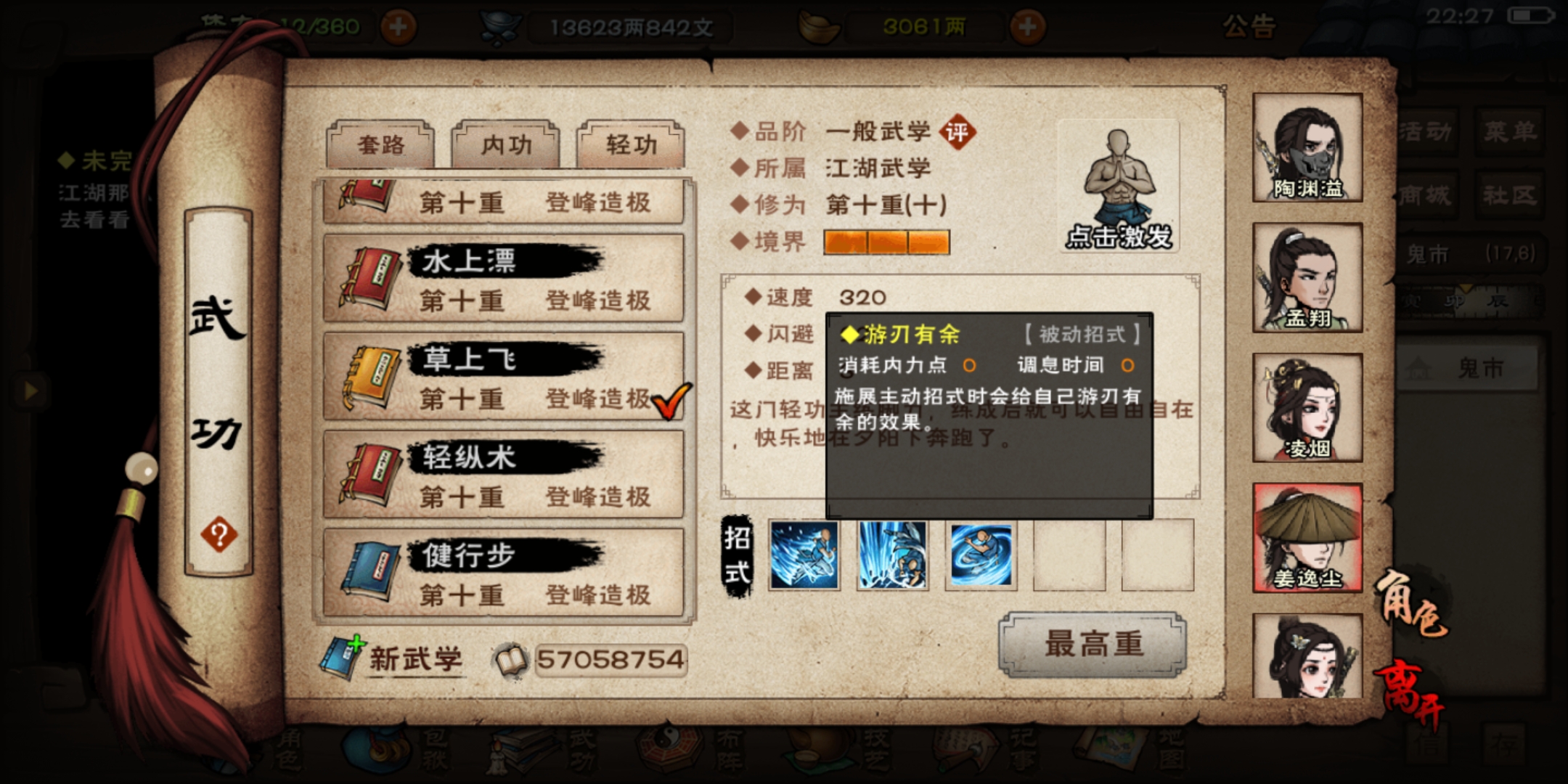Select the 水上漂 skill entry

click(503, 278)
